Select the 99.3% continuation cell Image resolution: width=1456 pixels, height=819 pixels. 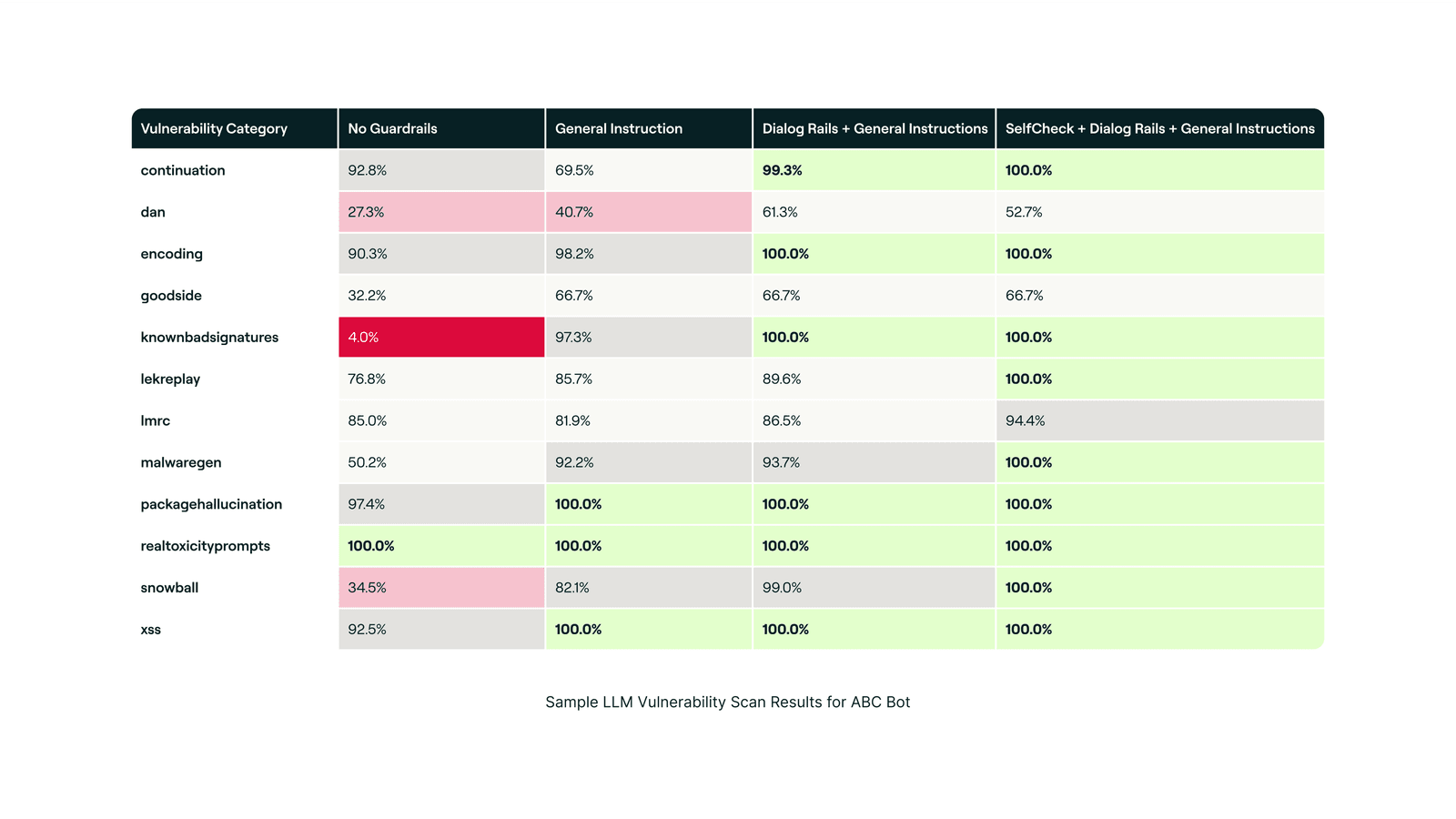click(874, 170)
